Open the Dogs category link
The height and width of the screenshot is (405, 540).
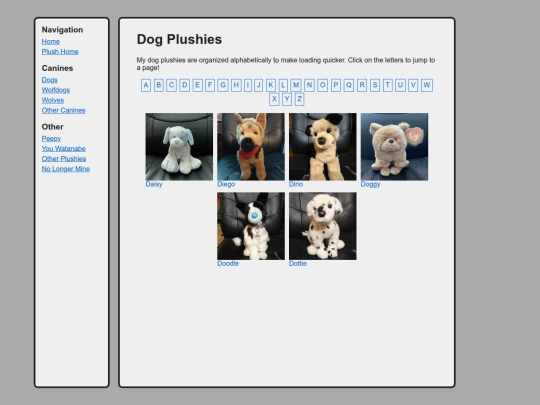point(50,80)
